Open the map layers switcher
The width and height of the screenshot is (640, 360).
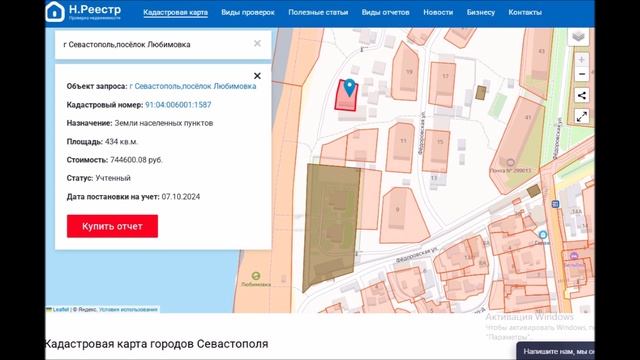click(x=578, y=37)
